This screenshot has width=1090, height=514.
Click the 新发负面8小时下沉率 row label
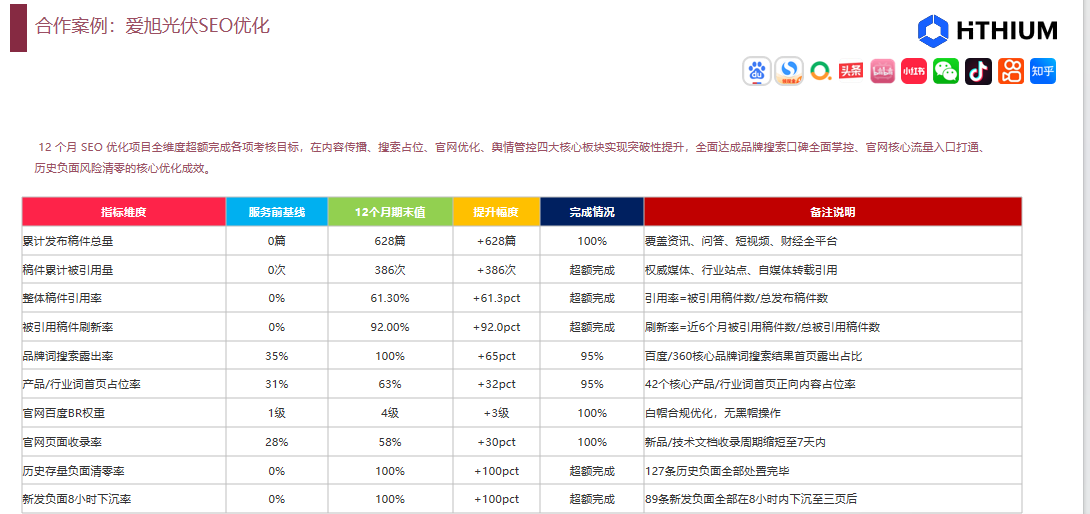click(76, 499)
